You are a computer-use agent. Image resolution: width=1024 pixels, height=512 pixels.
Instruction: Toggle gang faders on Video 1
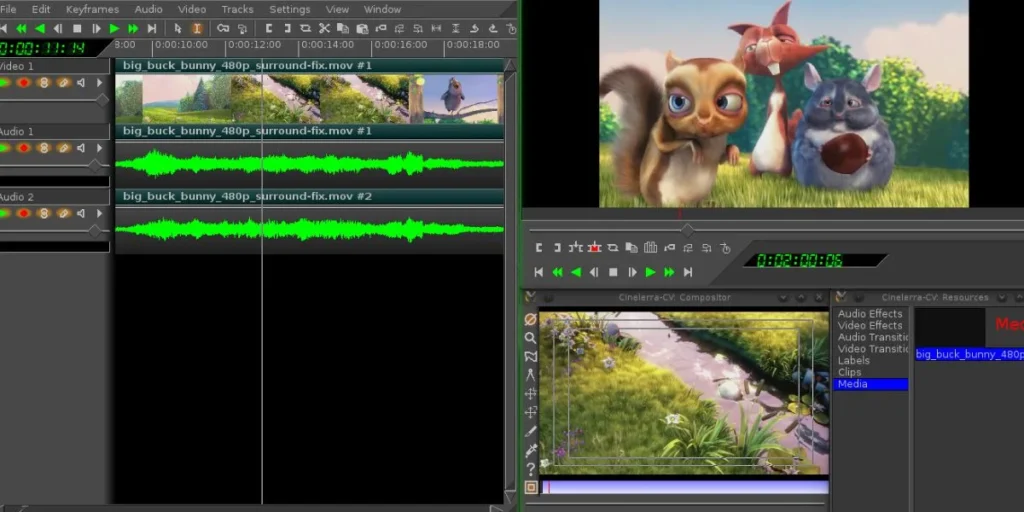tap(44, 83)
